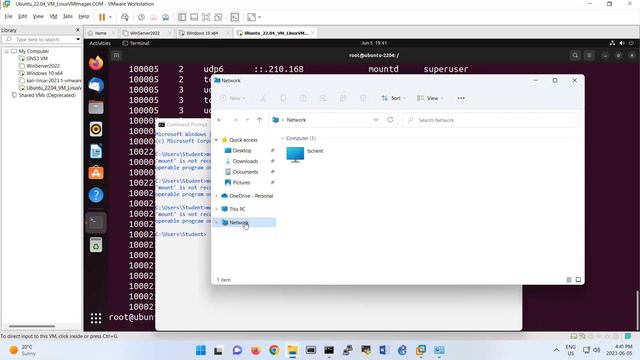This screenshot has width=640, height=360.
Task: Open Thunderbird mail in the Ubuntu dock
Action: (x=96, y=85)
